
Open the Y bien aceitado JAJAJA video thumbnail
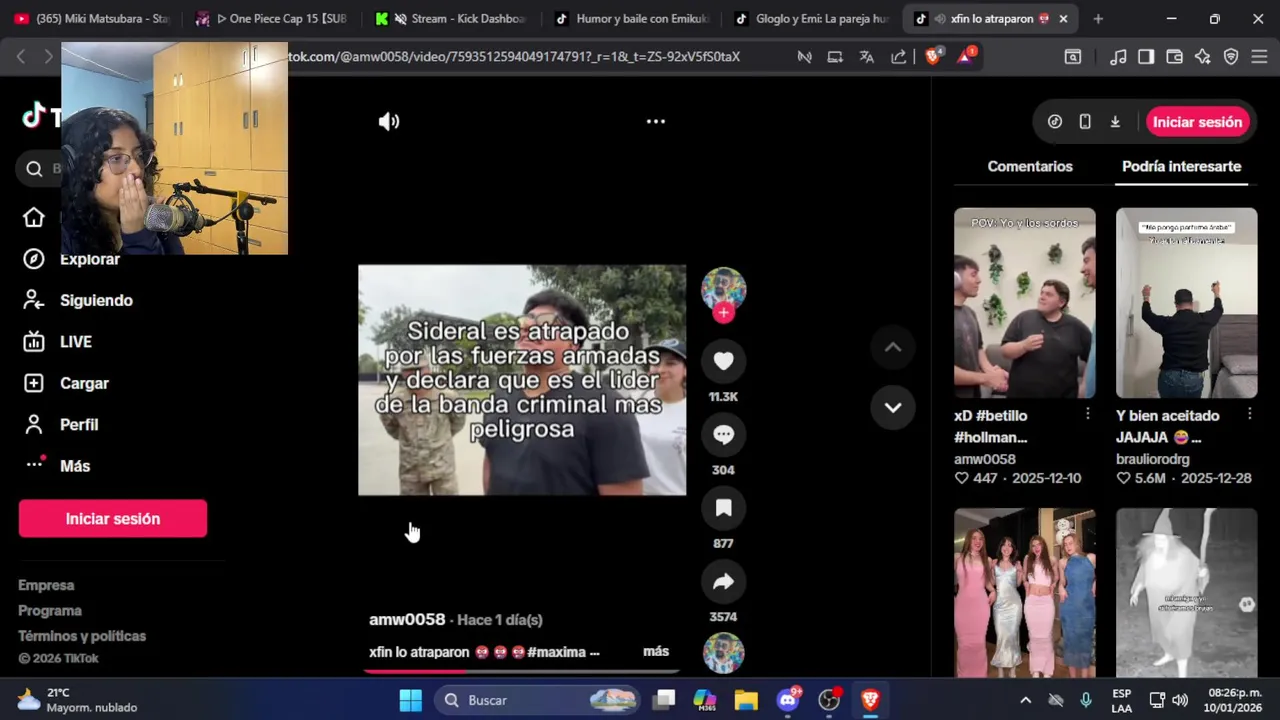click(1186, 303)
